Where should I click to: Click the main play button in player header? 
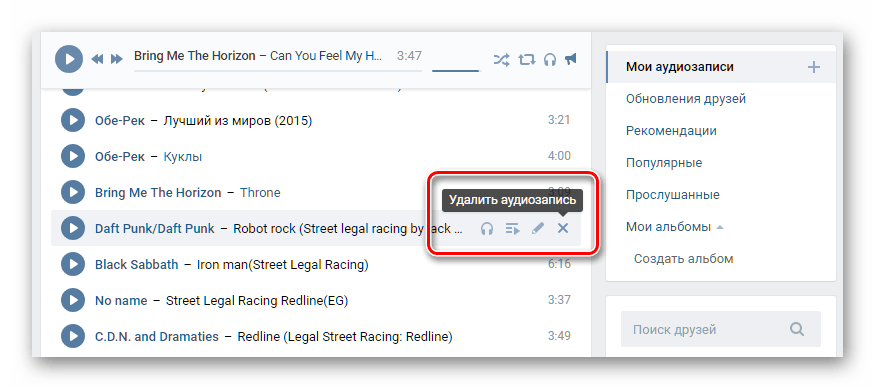tap(69, 59)
